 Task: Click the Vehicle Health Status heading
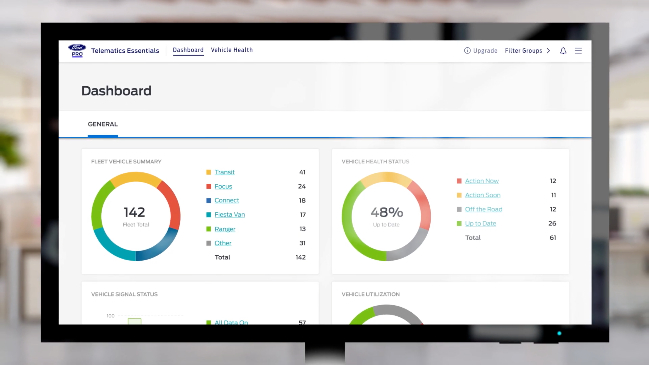pos(375,161)
